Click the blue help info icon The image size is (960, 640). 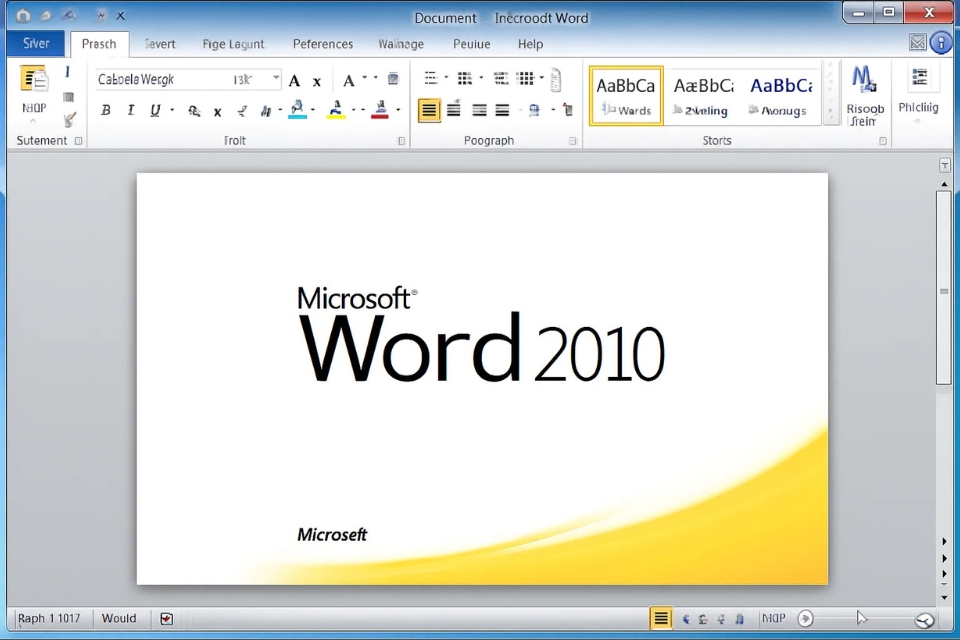click(941, 43)
